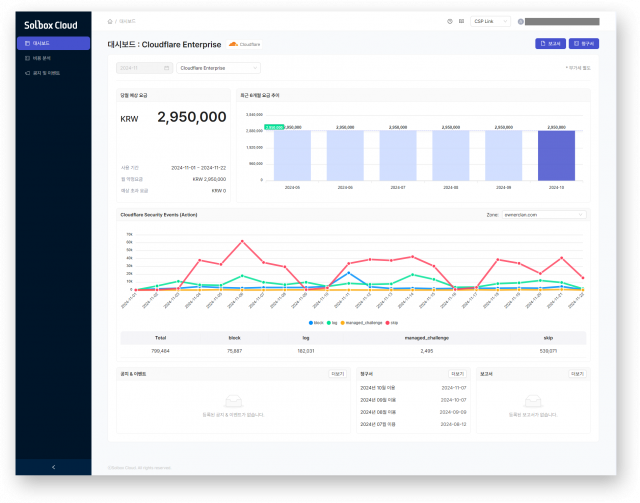Click the 2024-06 bar in the fee chart
Viewport: 640px width, 503px height.
(345, 156)
